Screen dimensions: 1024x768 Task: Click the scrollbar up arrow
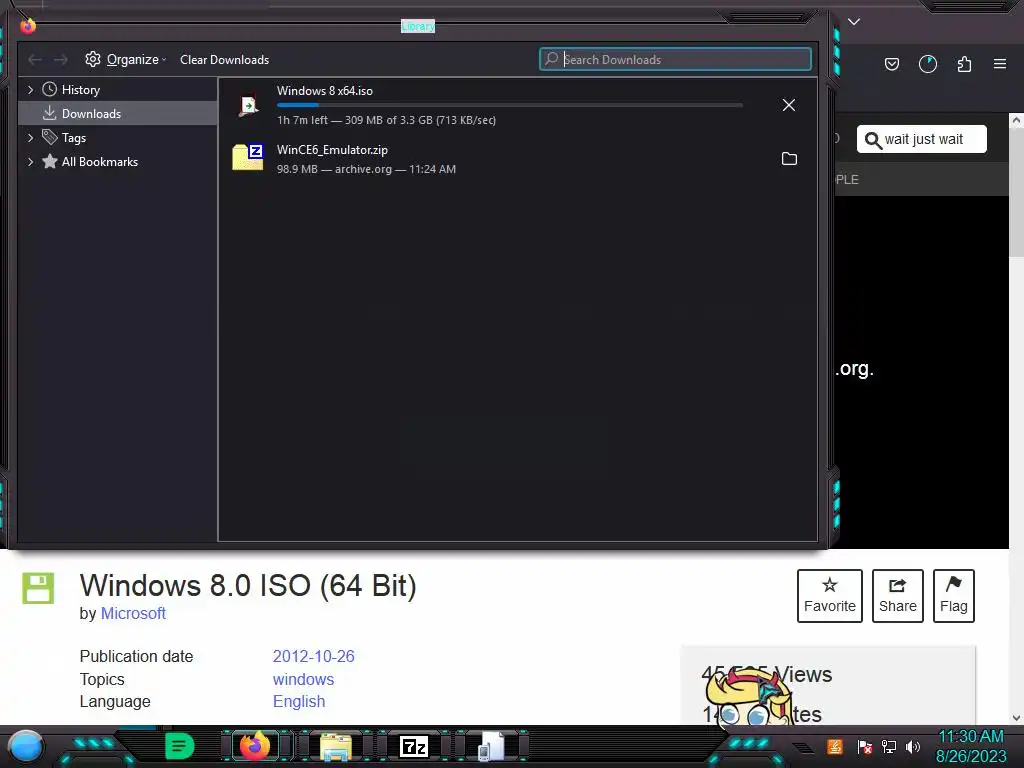pyautogui.click(x=1016, y=120)
